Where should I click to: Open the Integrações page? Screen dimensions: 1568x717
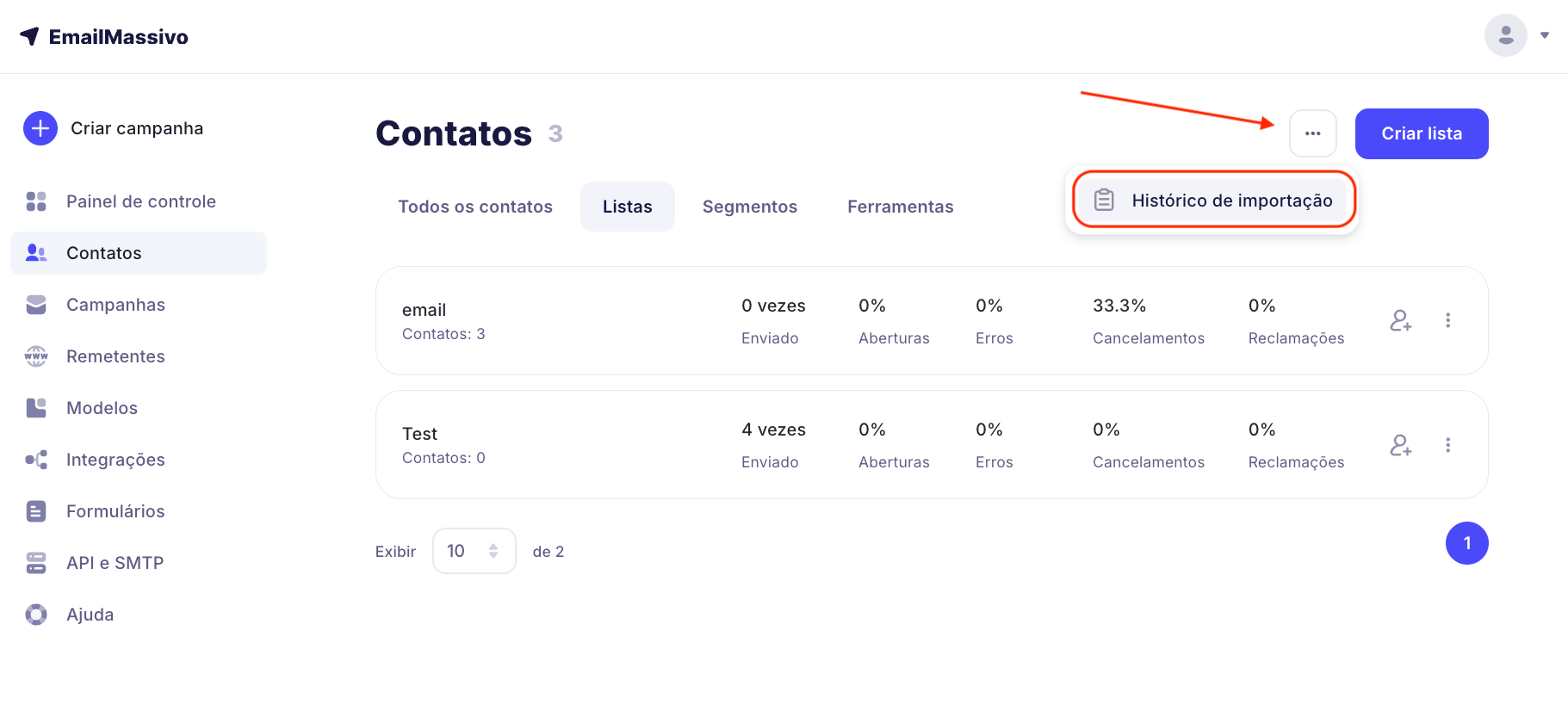click(x=115, y=460)
